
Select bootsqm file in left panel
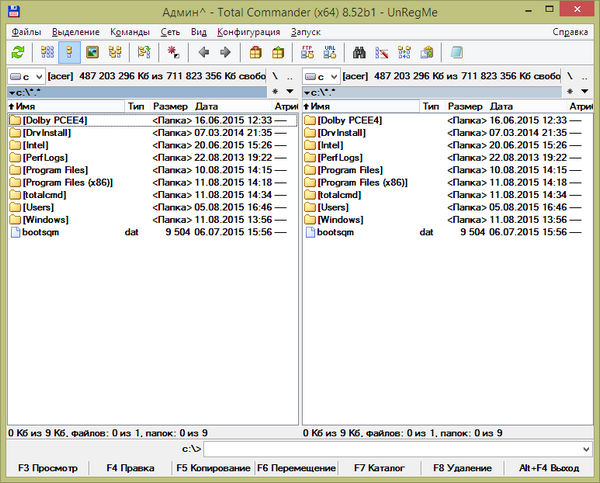point(152,232)
